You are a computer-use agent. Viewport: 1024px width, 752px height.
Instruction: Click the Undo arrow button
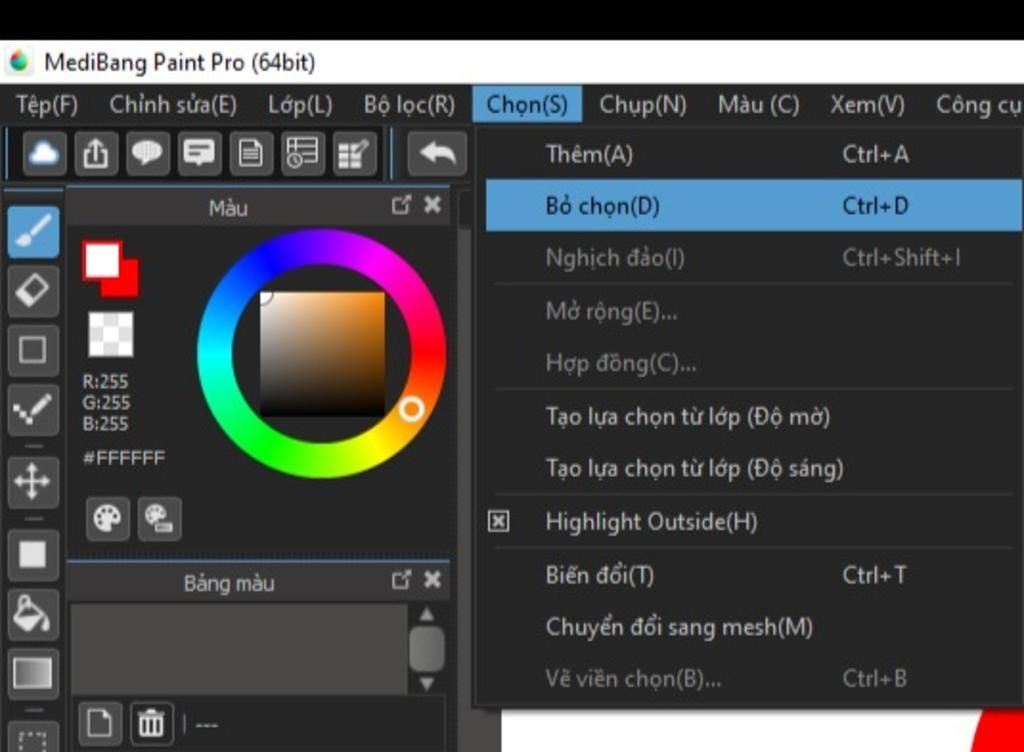(x=437, y=154)
